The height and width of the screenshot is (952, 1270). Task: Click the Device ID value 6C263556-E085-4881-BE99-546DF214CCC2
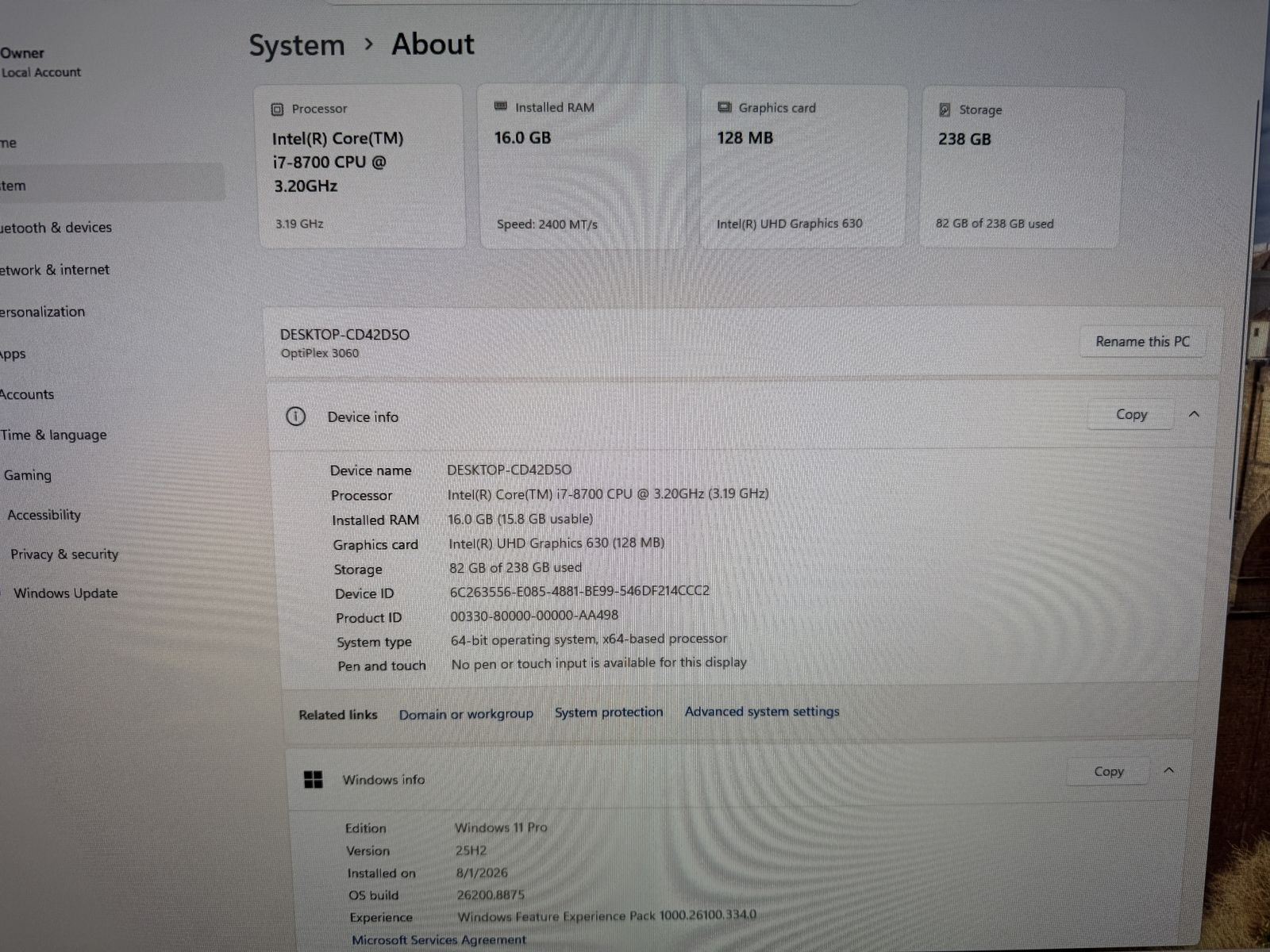(579, 591)
